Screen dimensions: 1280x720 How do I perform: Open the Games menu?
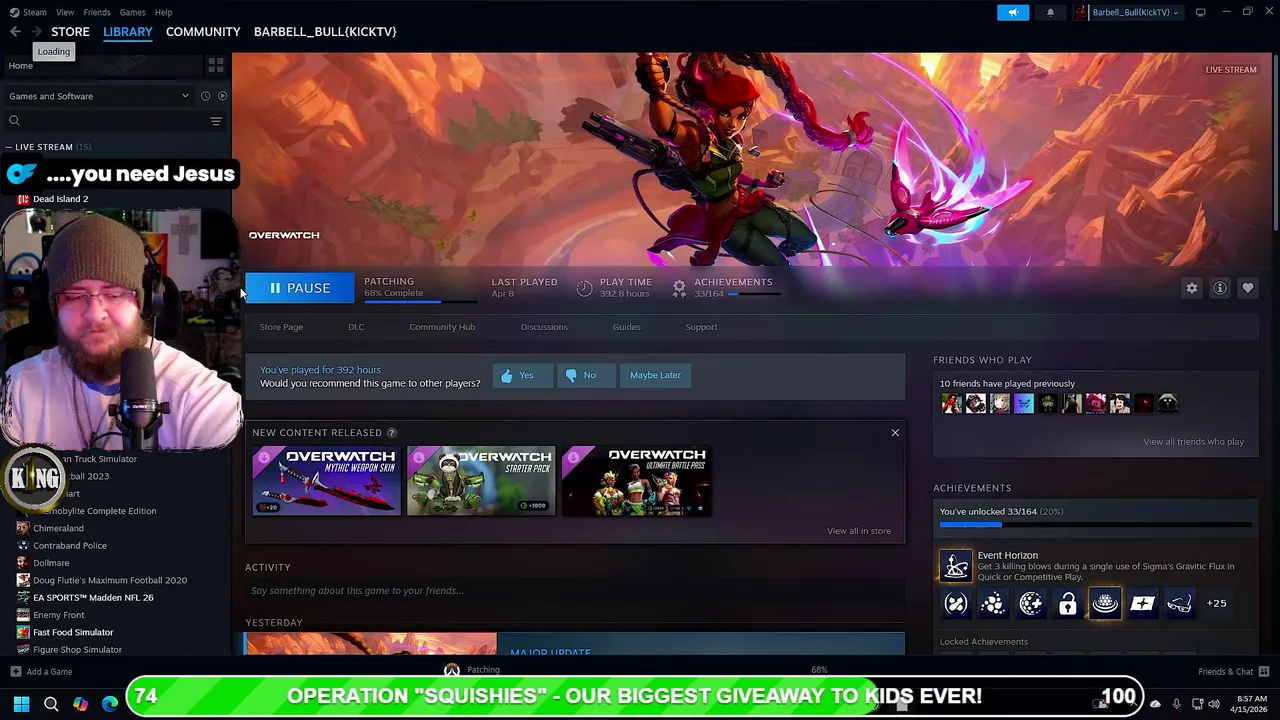pyautogui.click(x=132, y=12)
